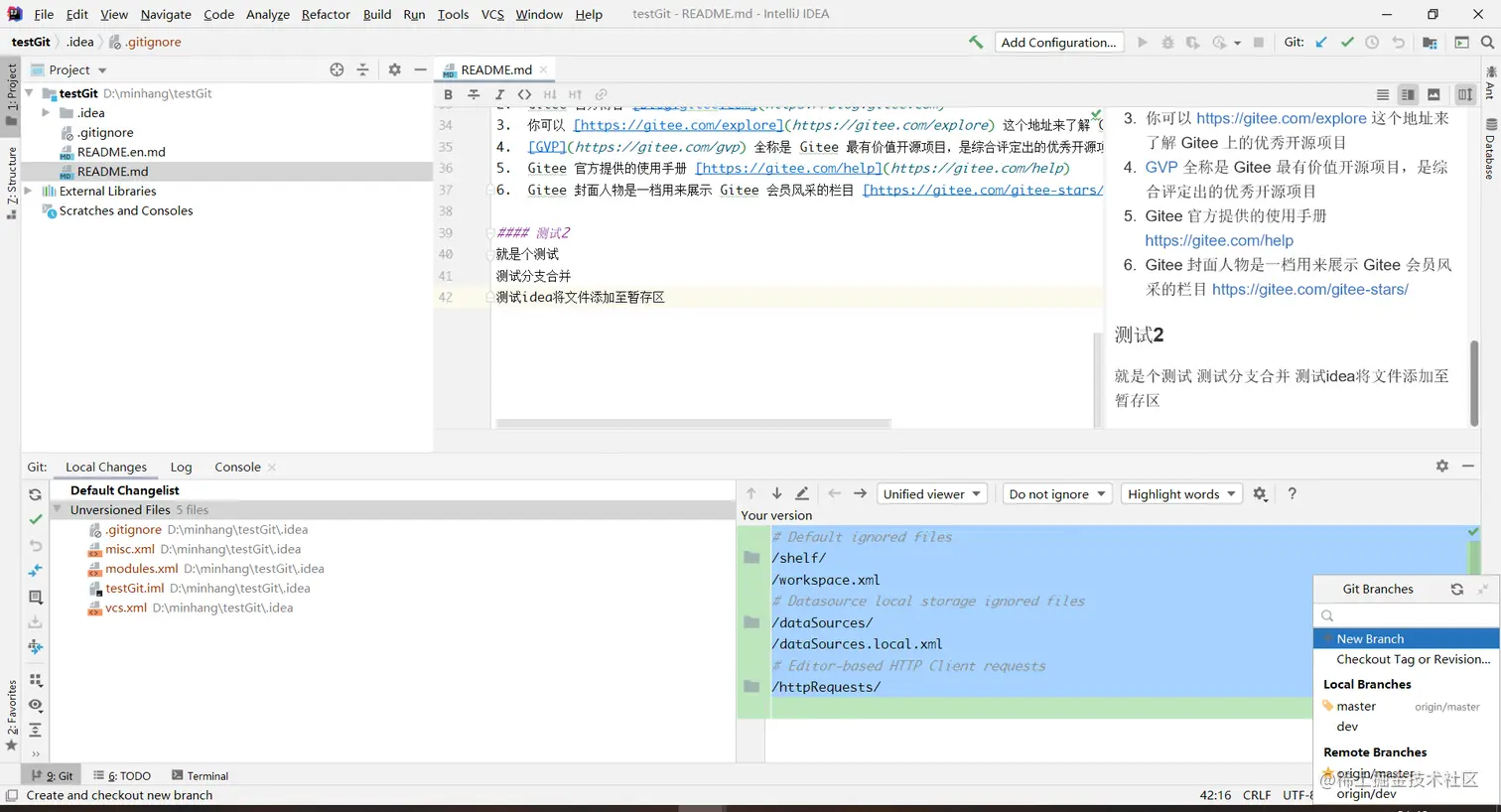Refresh the Git Branches popup
The width and height of the screenshot is (1501, 812).
(x=1456, y=589)
